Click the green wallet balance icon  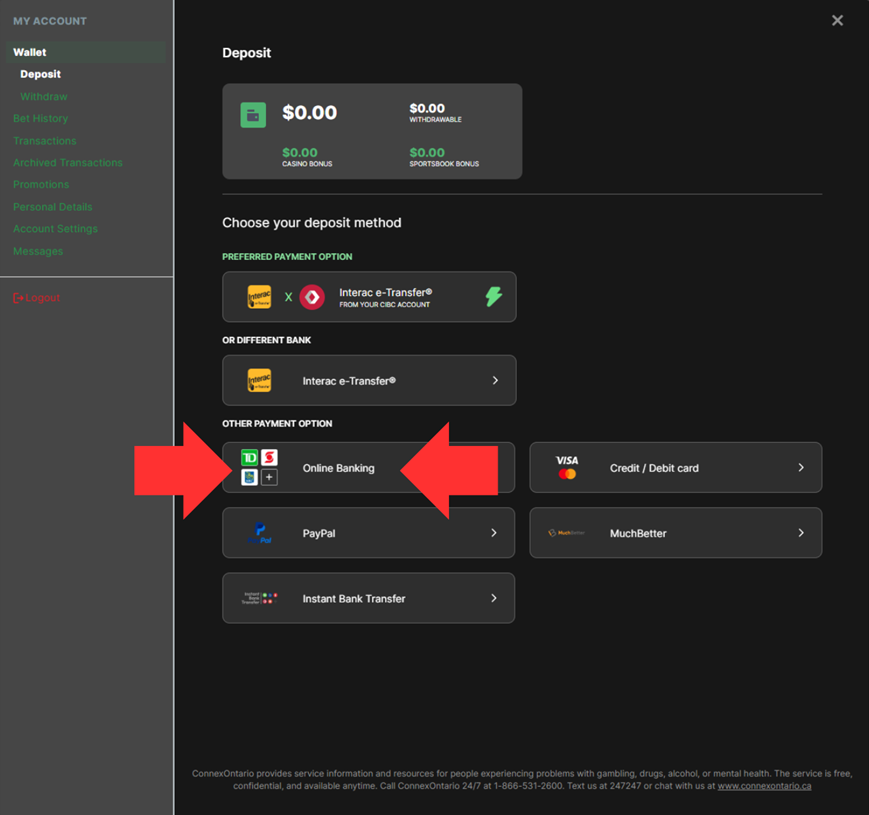(x=253, y=115)
